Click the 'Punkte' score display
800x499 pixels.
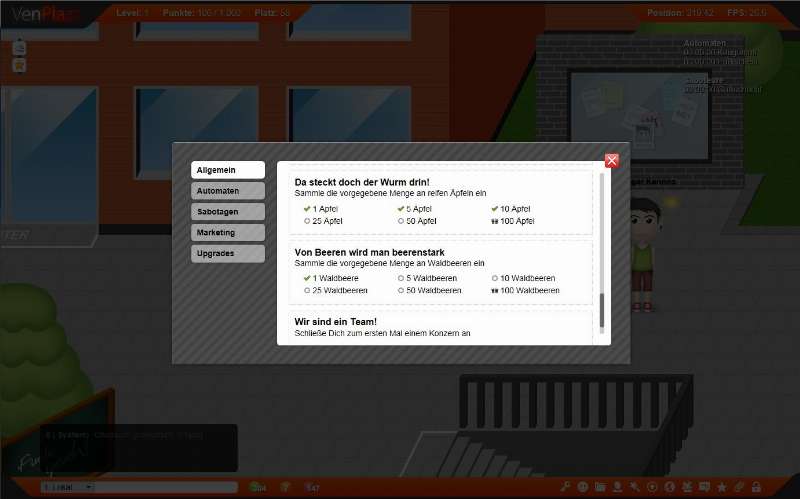[202, 13]
